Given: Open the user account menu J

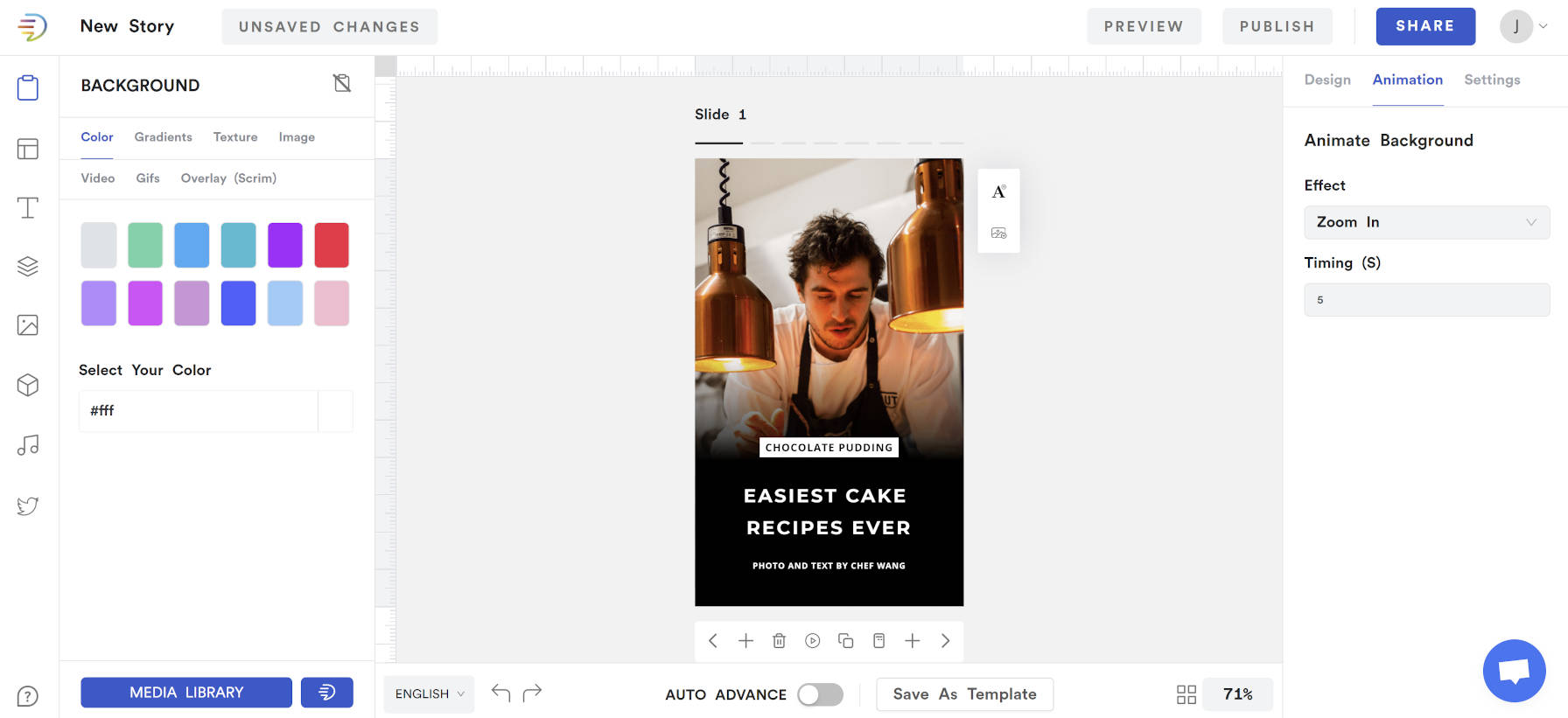Looking at the screenshot, I should [1523, 26].
